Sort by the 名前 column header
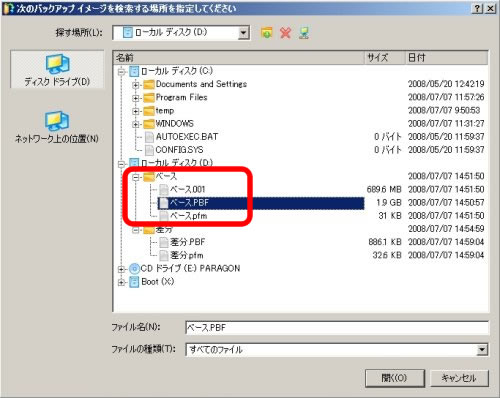The height and width of the screenshot is (398, 500). click(x=238, y=58)
